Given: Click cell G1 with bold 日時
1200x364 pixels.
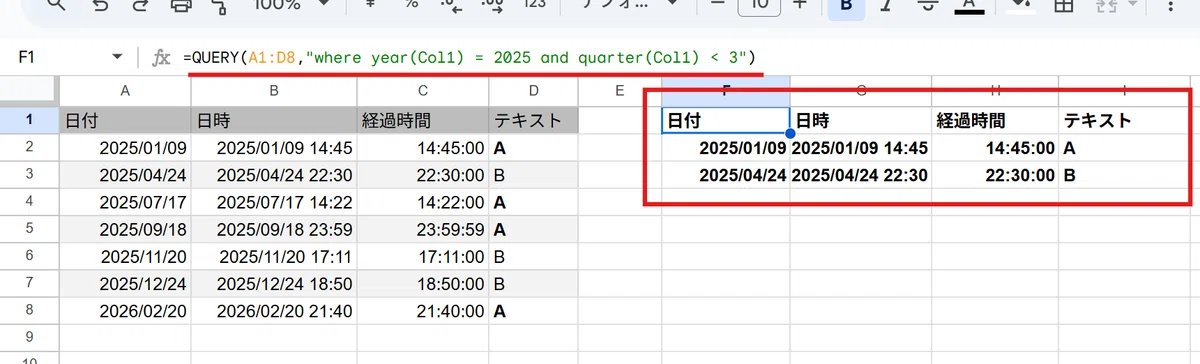Looking at the screenshot, I should tap(860, 120).
